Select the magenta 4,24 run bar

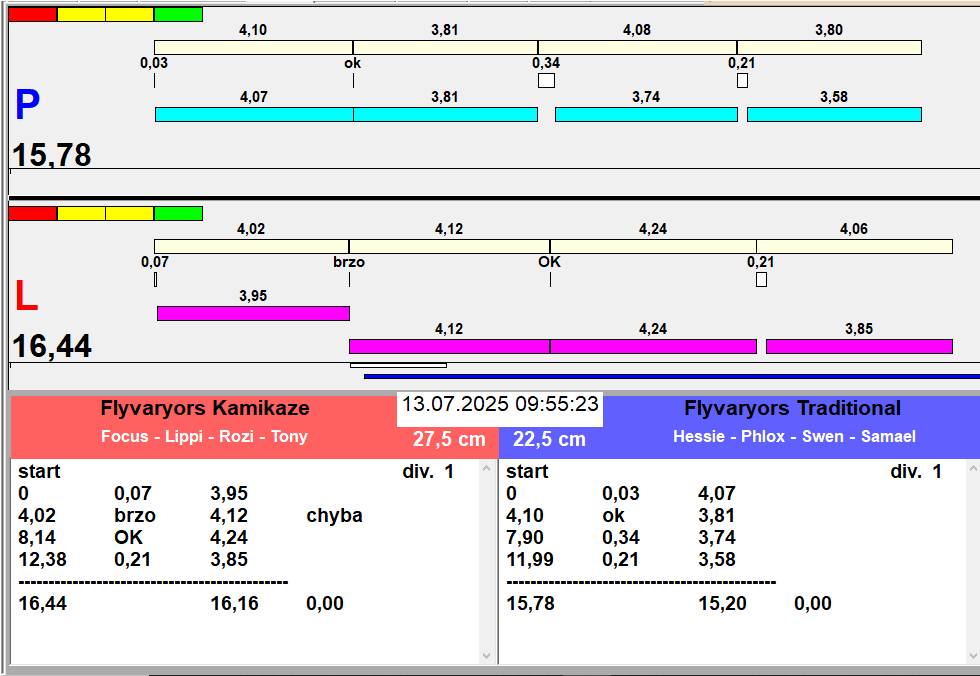(653, 346)
